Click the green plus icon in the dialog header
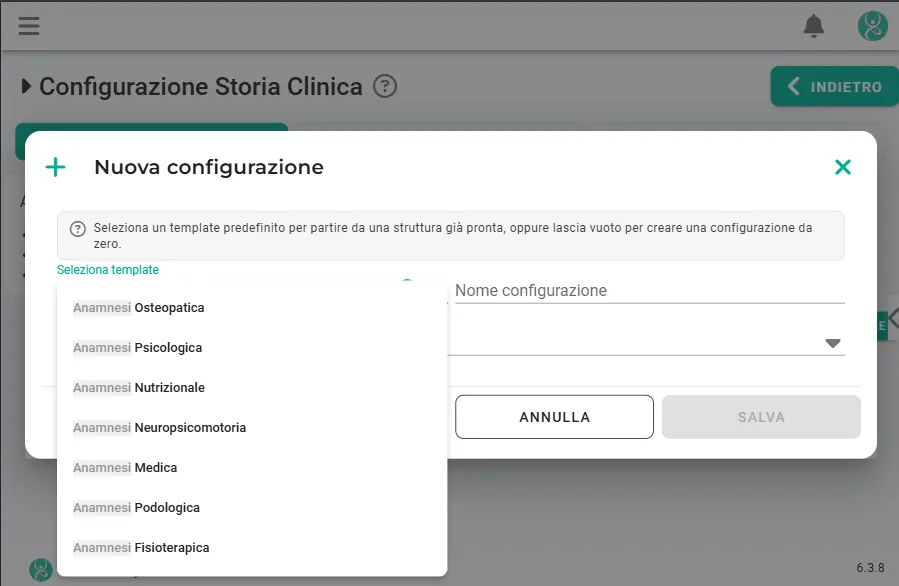The height and width of the screenshot is (586, 899). point(55,167)
